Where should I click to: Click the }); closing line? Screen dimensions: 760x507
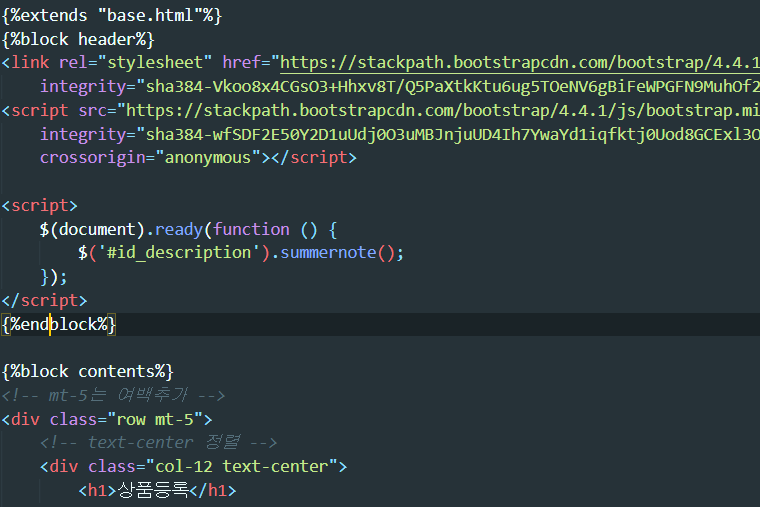pos(53,277)
